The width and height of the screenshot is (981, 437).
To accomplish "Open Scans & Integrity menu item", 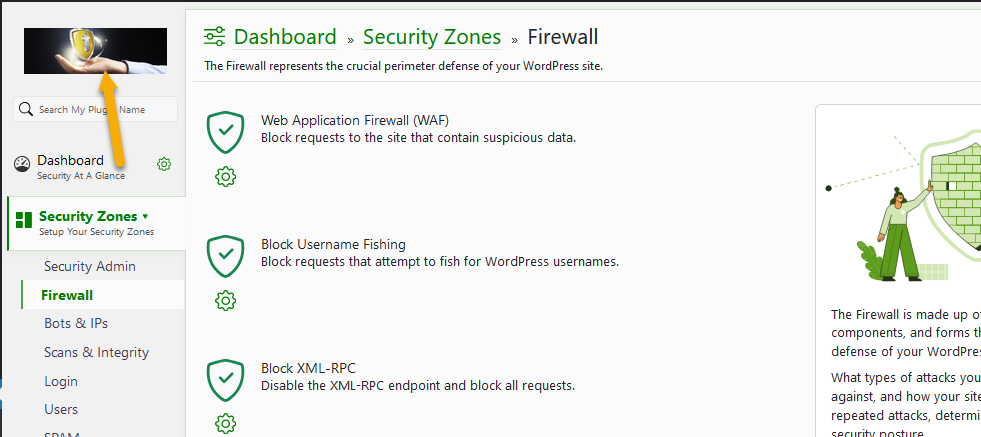I will pos(96,352).
